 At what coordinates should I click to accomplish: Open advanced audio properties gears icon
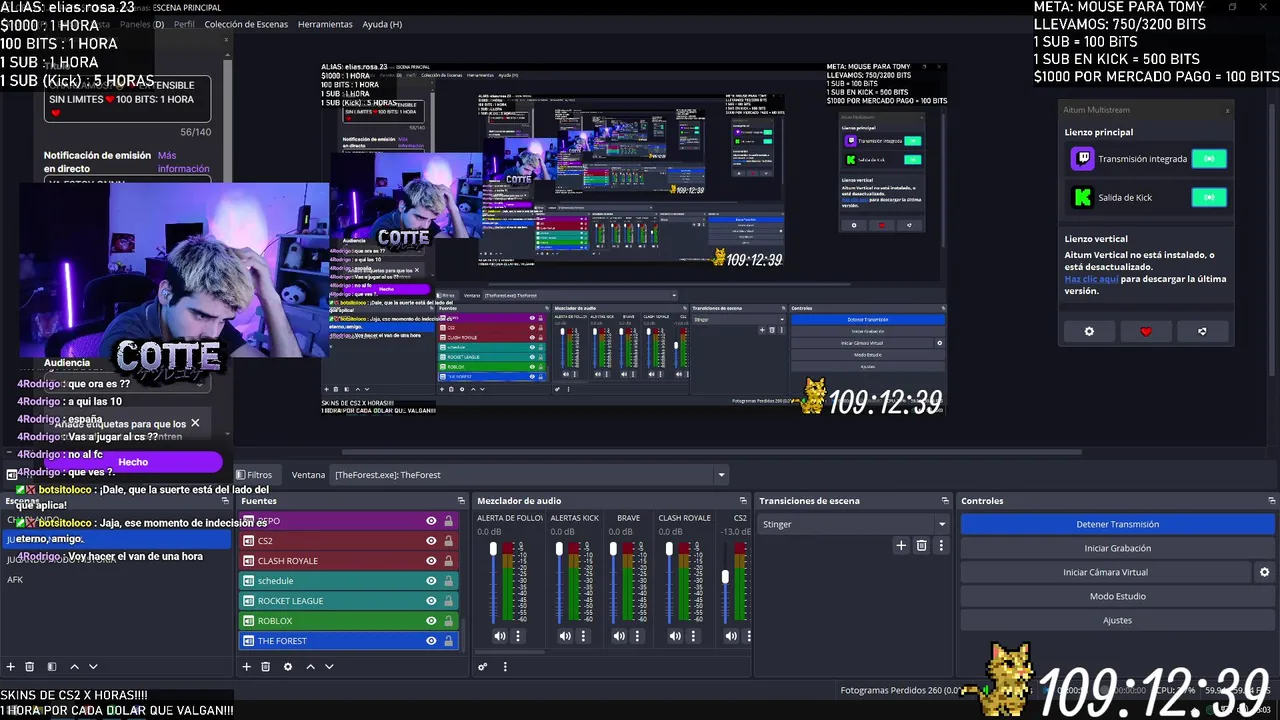click(482, 667)
